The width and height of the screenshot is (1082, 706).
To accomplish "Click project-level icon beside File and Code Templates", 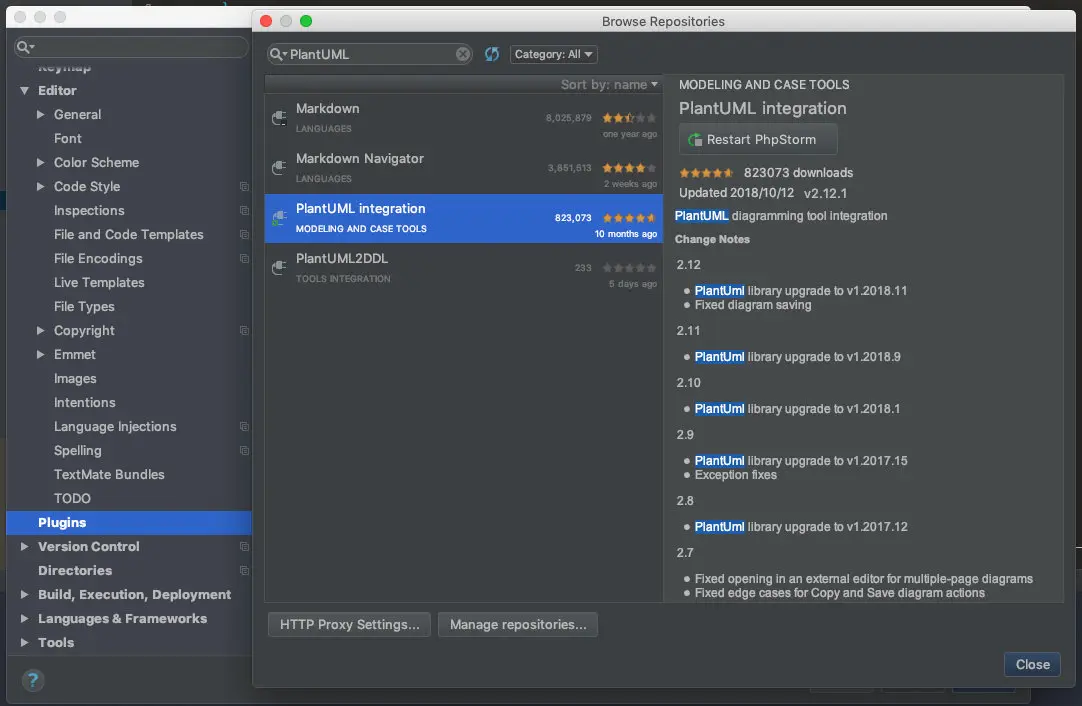I will pos(244,235).
